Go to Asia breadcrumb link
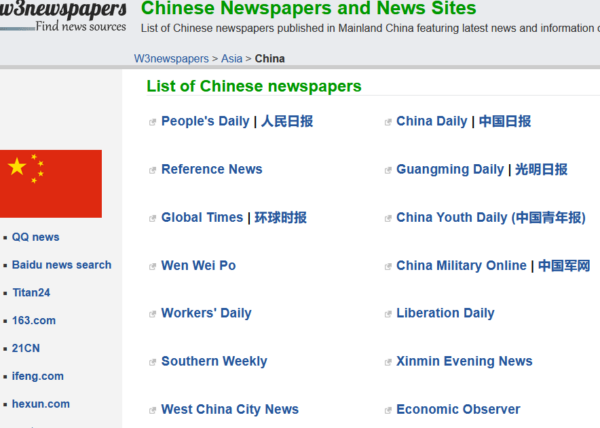This screenshot has width=600, height=428. pyautogui.click(x=232, y=59)
